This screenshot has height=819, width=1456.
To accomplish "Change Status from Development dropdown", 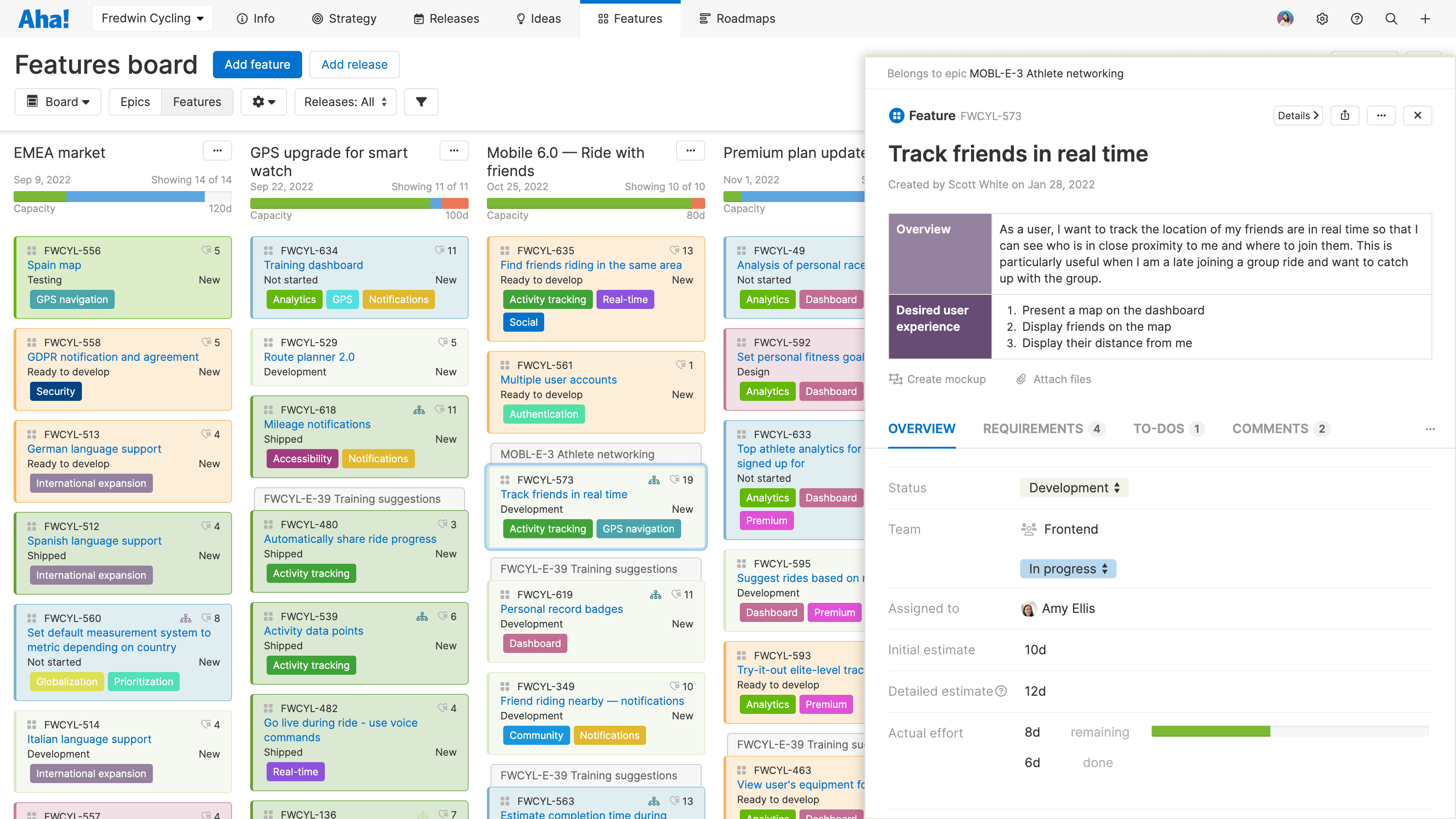I will (1073, 487).
